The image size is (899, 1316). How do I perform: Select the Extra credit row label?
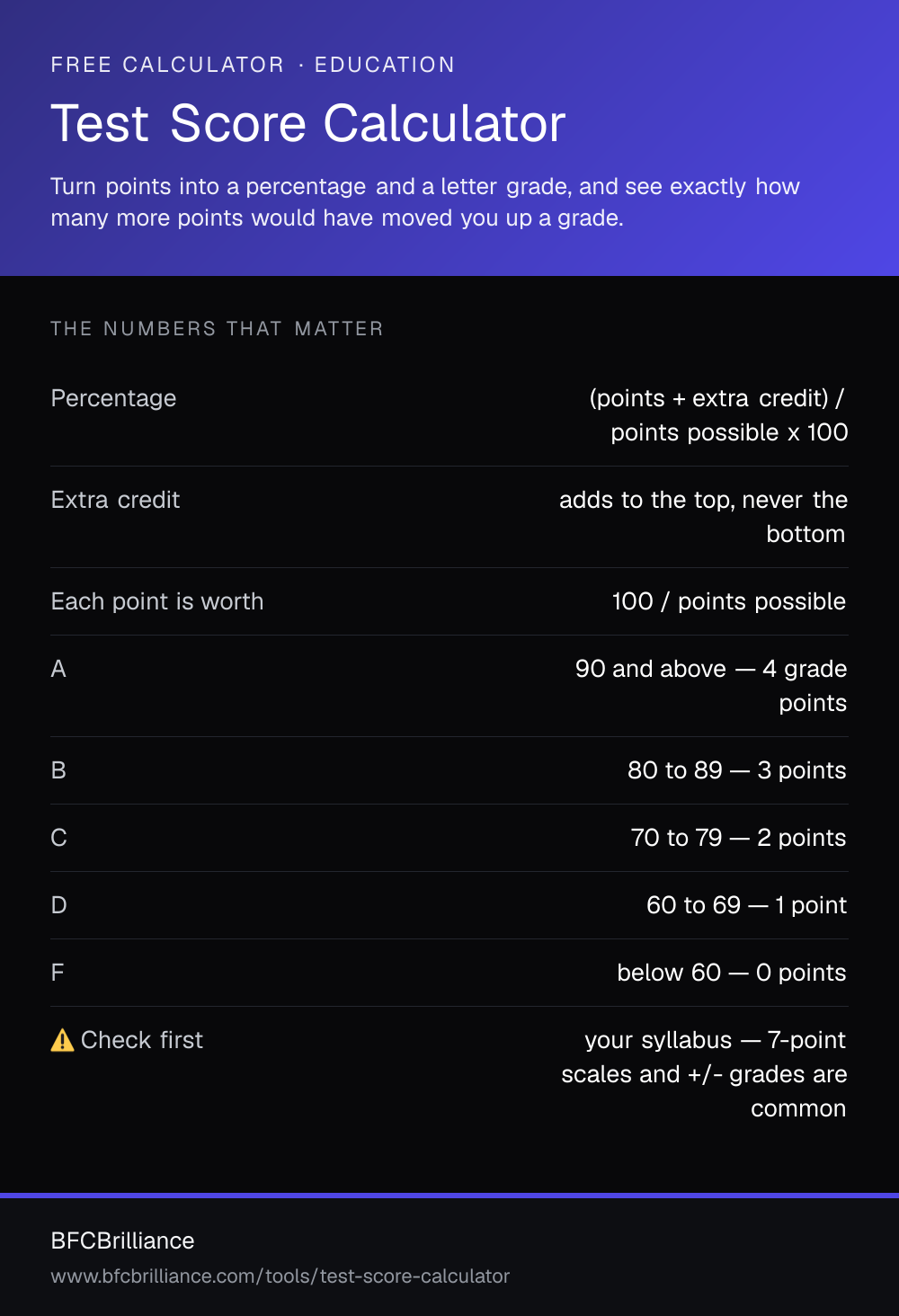tap(116, 500)
